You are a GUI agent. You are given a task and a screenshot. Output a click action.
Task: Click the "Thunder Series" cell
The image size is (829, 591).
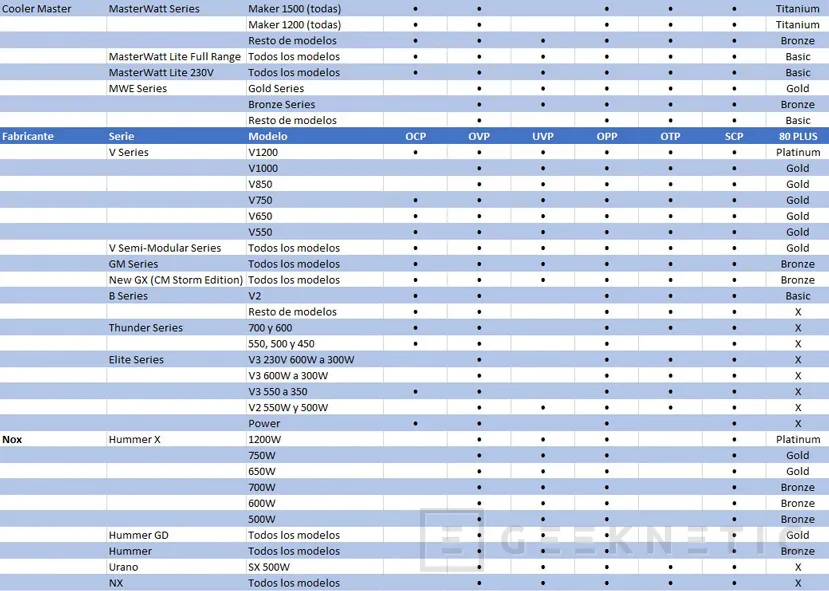[x=145, y=328]
